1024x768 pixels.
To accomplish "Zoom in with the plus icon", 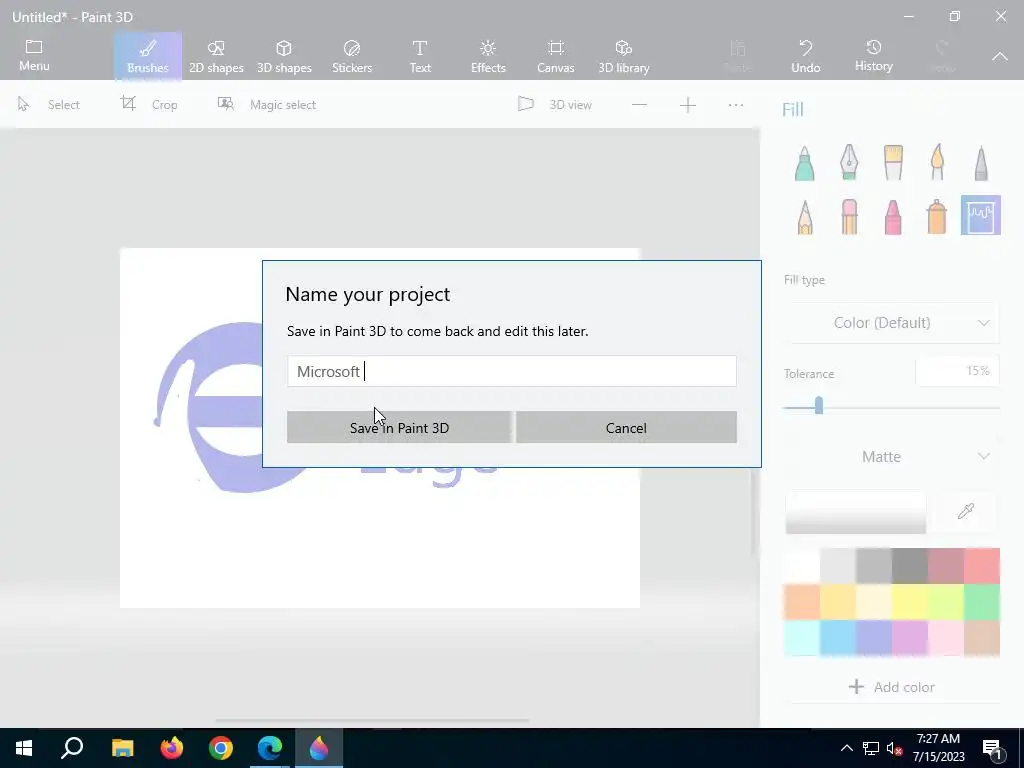I will pos(688,104).
